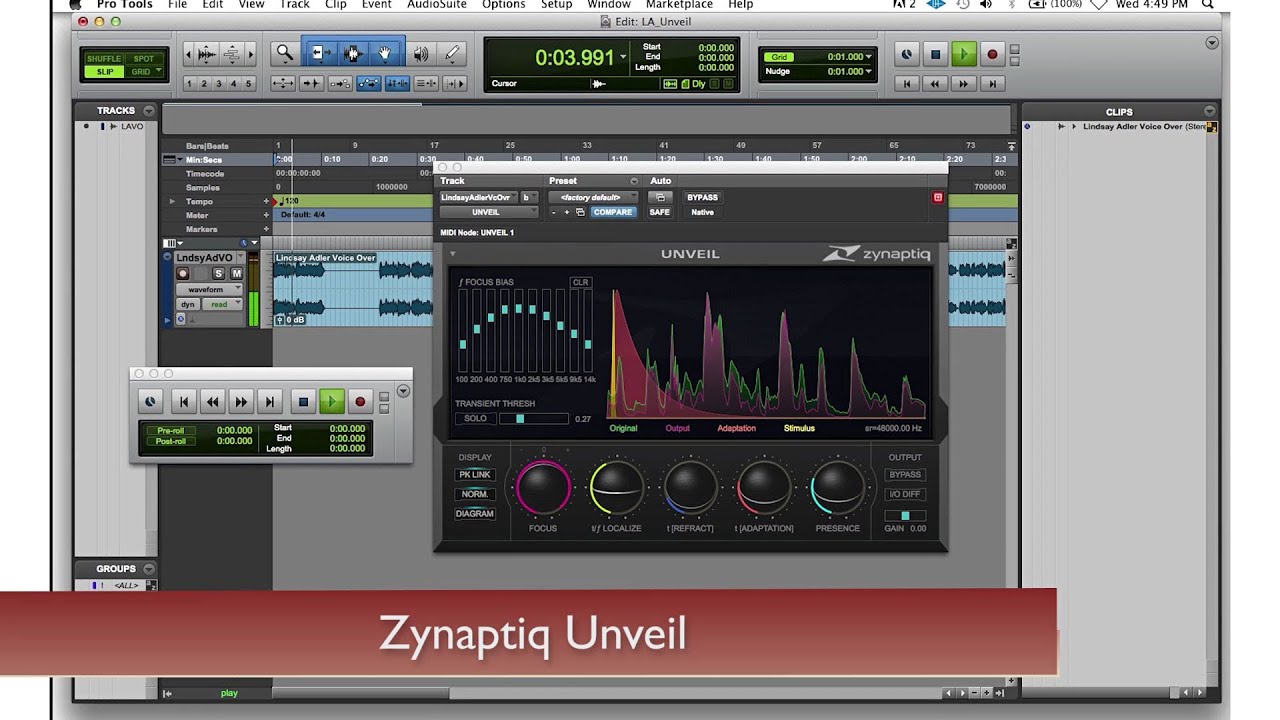Open the plugin Preset settings menu
This screenshot has height=720, width=1280.
633,181
